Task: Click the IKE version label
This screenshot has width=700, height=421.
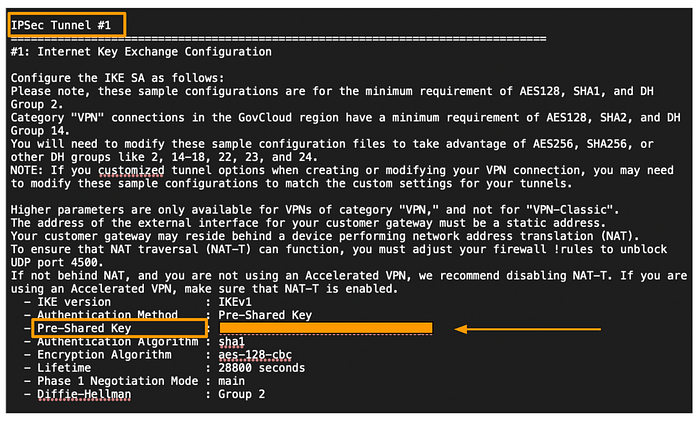Action: (74, 302)
